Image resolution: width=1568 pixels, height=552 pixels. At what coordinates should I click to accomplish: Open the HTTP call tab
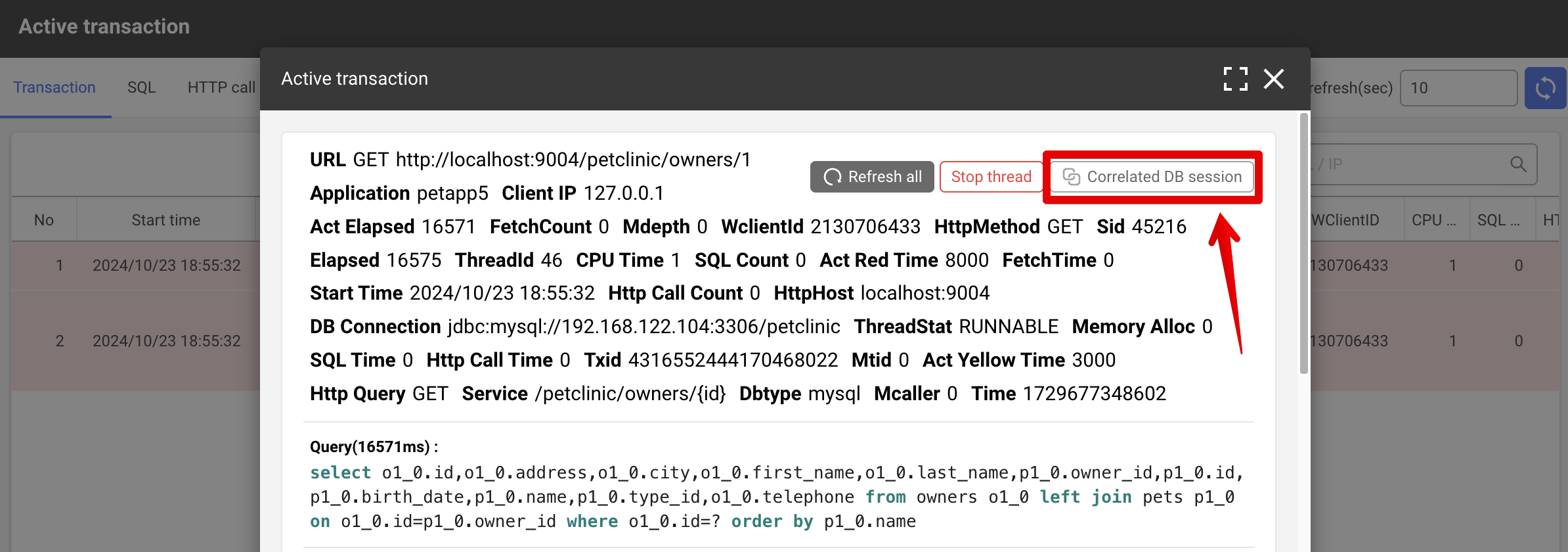coord(221,87)
